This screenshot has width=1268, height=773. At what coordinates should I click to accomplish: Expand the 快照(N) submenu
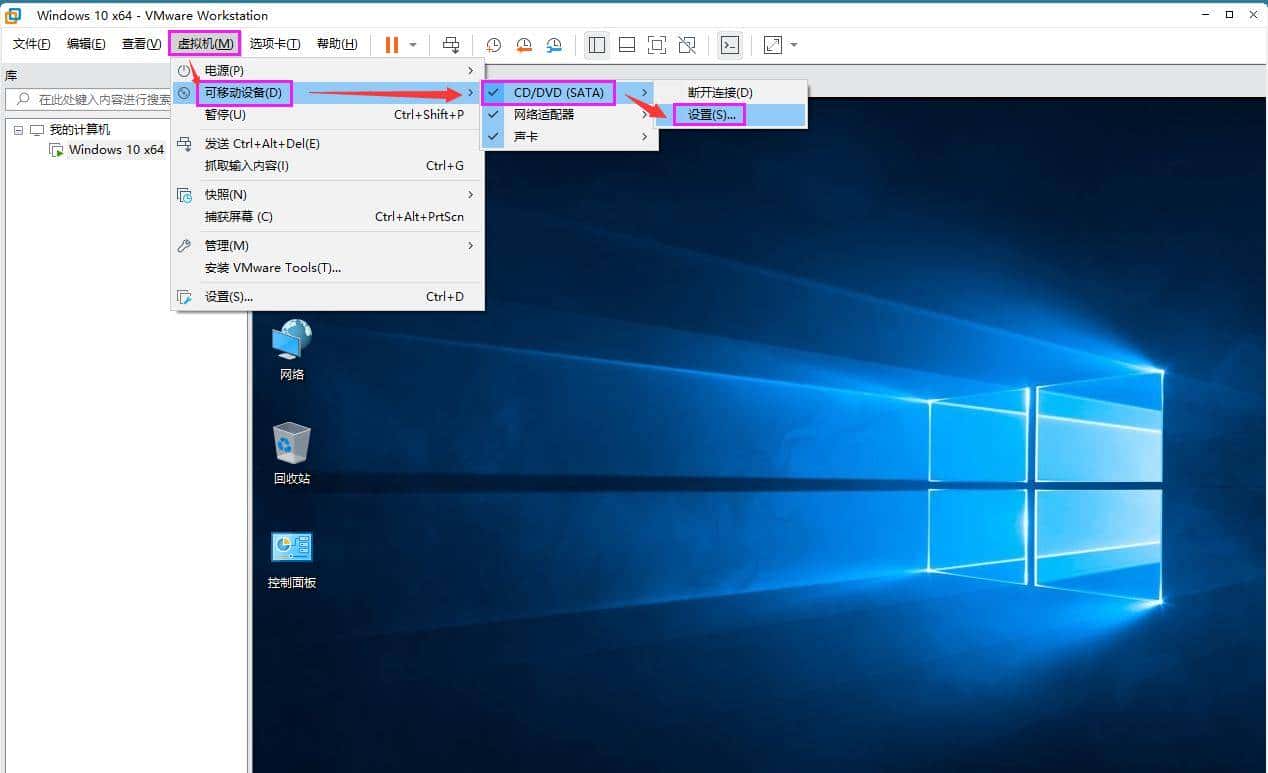point(328,195)
